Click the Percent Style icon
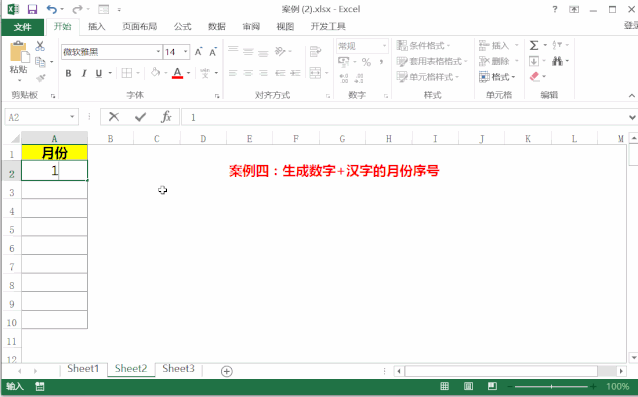This screenshot has width=638, height=397. pos(366,62)
